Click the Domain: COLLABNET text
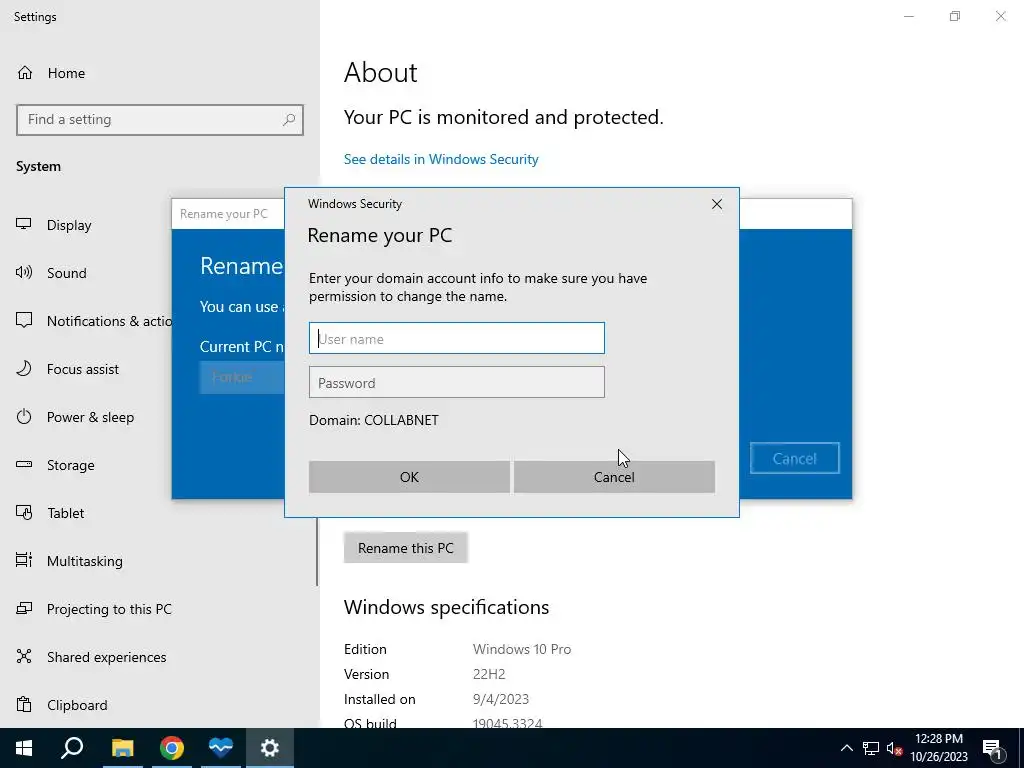1024x768 pixels. pyautogui.click(x=374, y=421)
